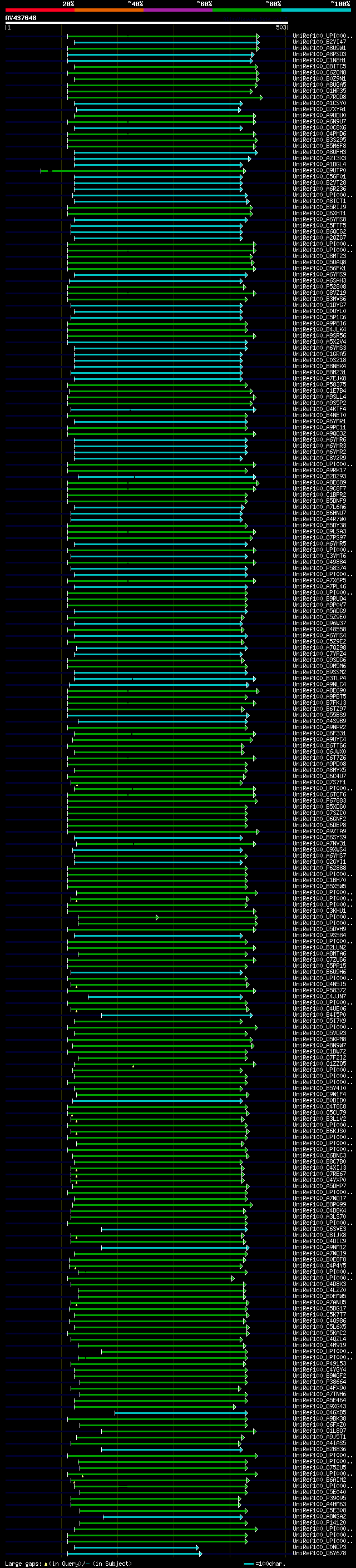Click label UniRef100_P49153
356x1568 pixels.
[x=319, y=1363]
